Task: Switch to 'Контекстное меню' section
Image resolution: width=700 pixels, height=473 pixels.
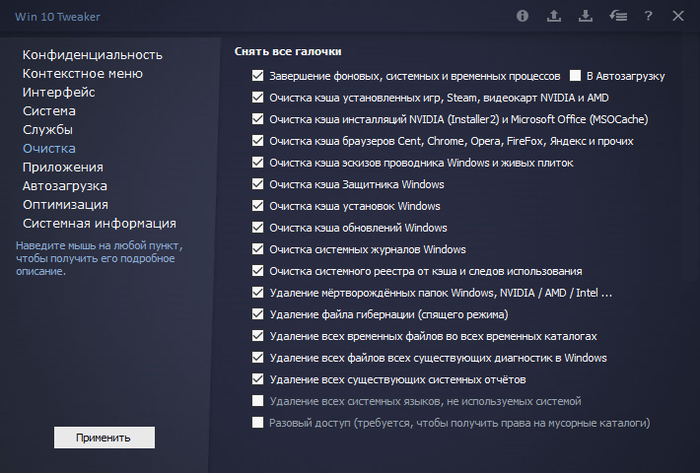Action: pyautogui.click(x=83, y=73)
